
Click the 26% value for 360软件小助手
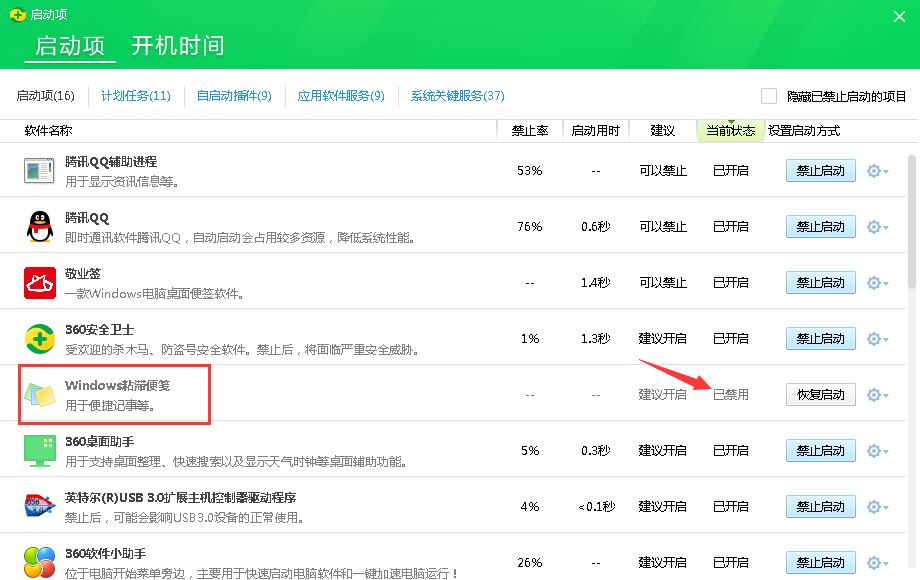529,562
